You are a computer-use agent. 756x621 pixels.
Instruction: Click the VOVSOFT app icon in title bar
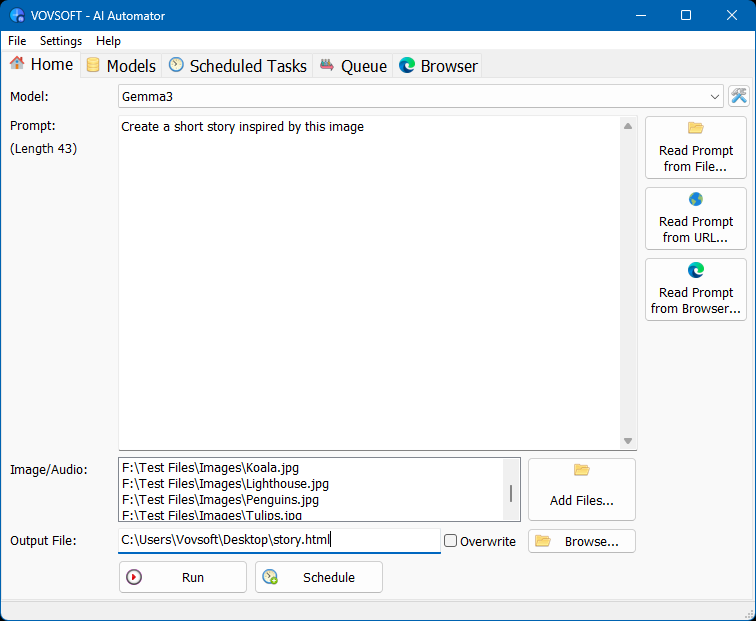pyautogui.click(x=17, y=15)
